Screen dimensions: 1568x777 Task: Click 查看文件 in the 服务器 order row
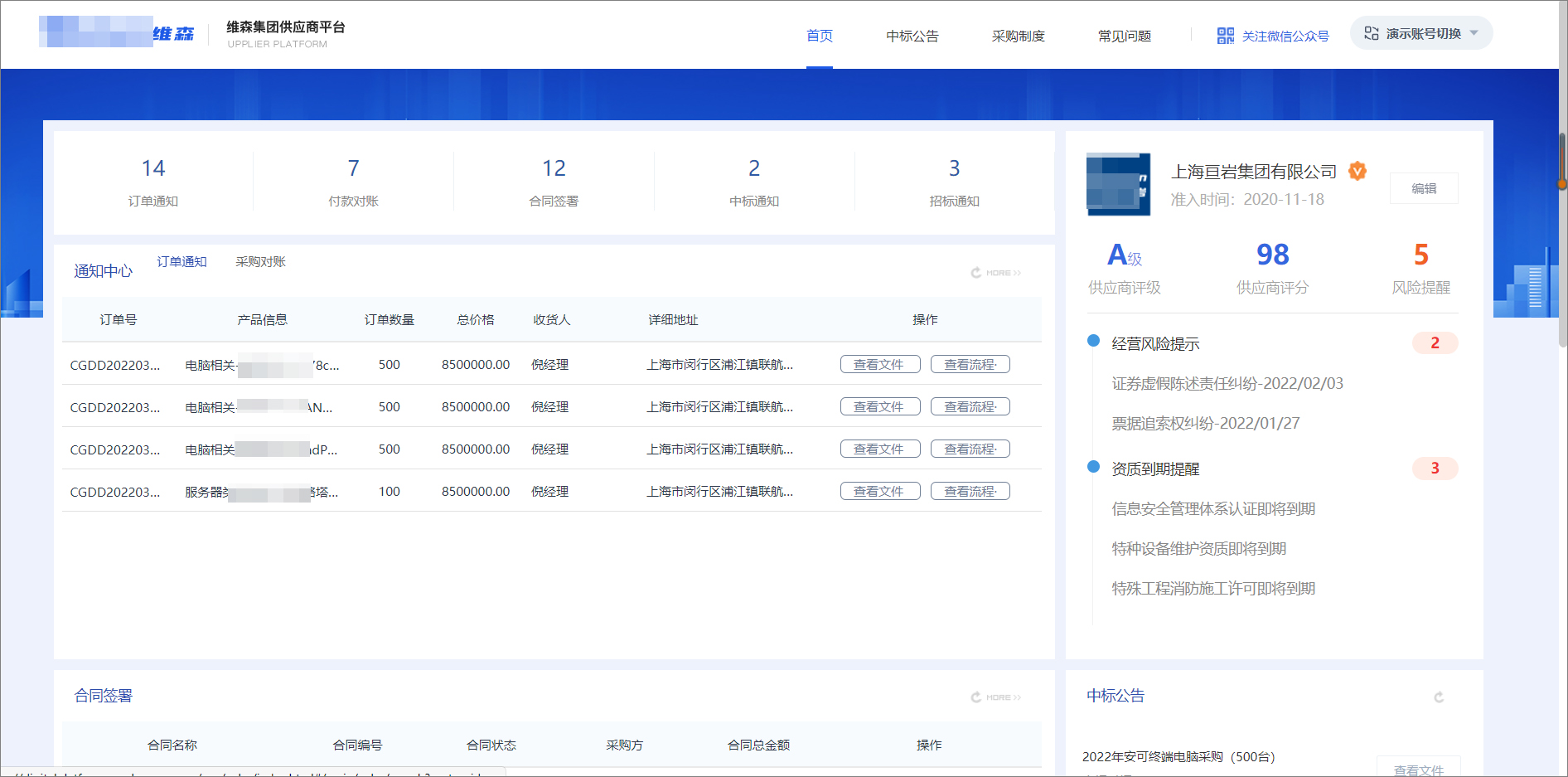[x=880, y=491]
